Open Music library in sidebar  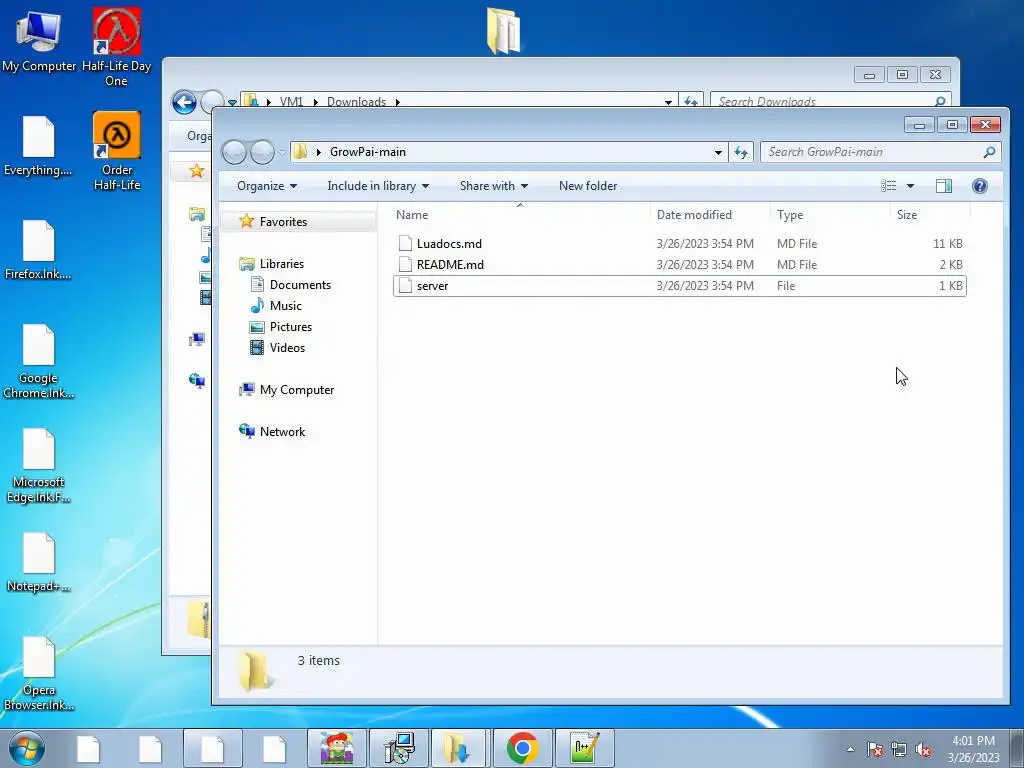click(285, 306)
